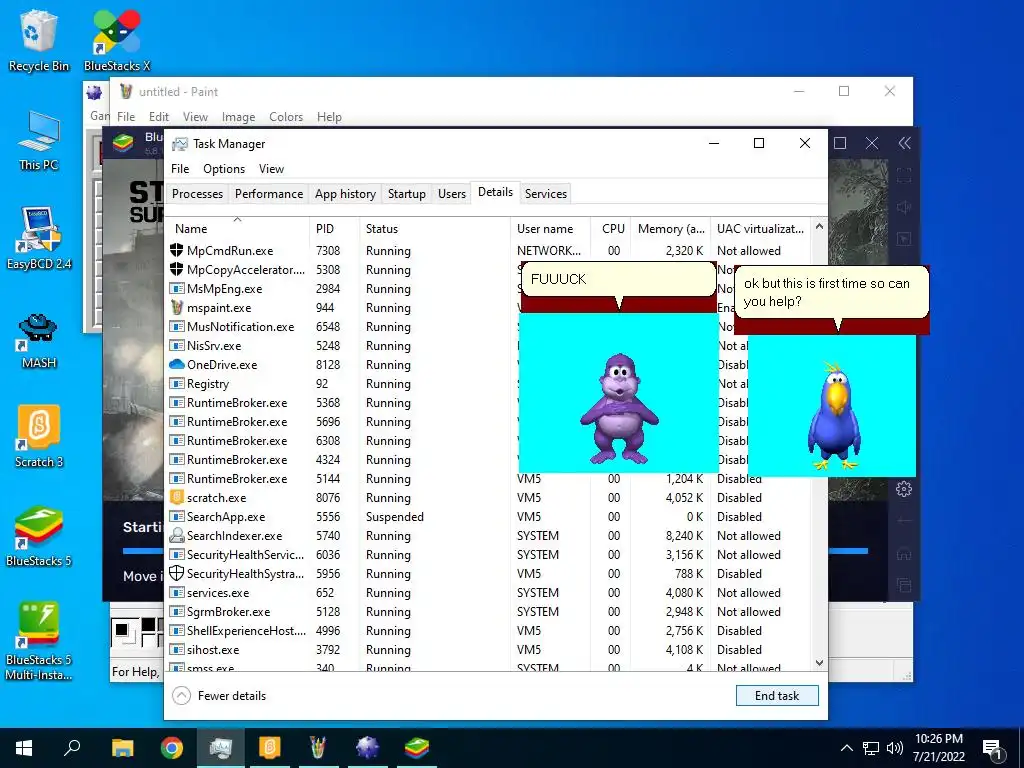Image resolution: width=1024 pixels, height=768 pixels.
Task: Open the Recycle Bin desktop icon
Action: click(39, 40)
